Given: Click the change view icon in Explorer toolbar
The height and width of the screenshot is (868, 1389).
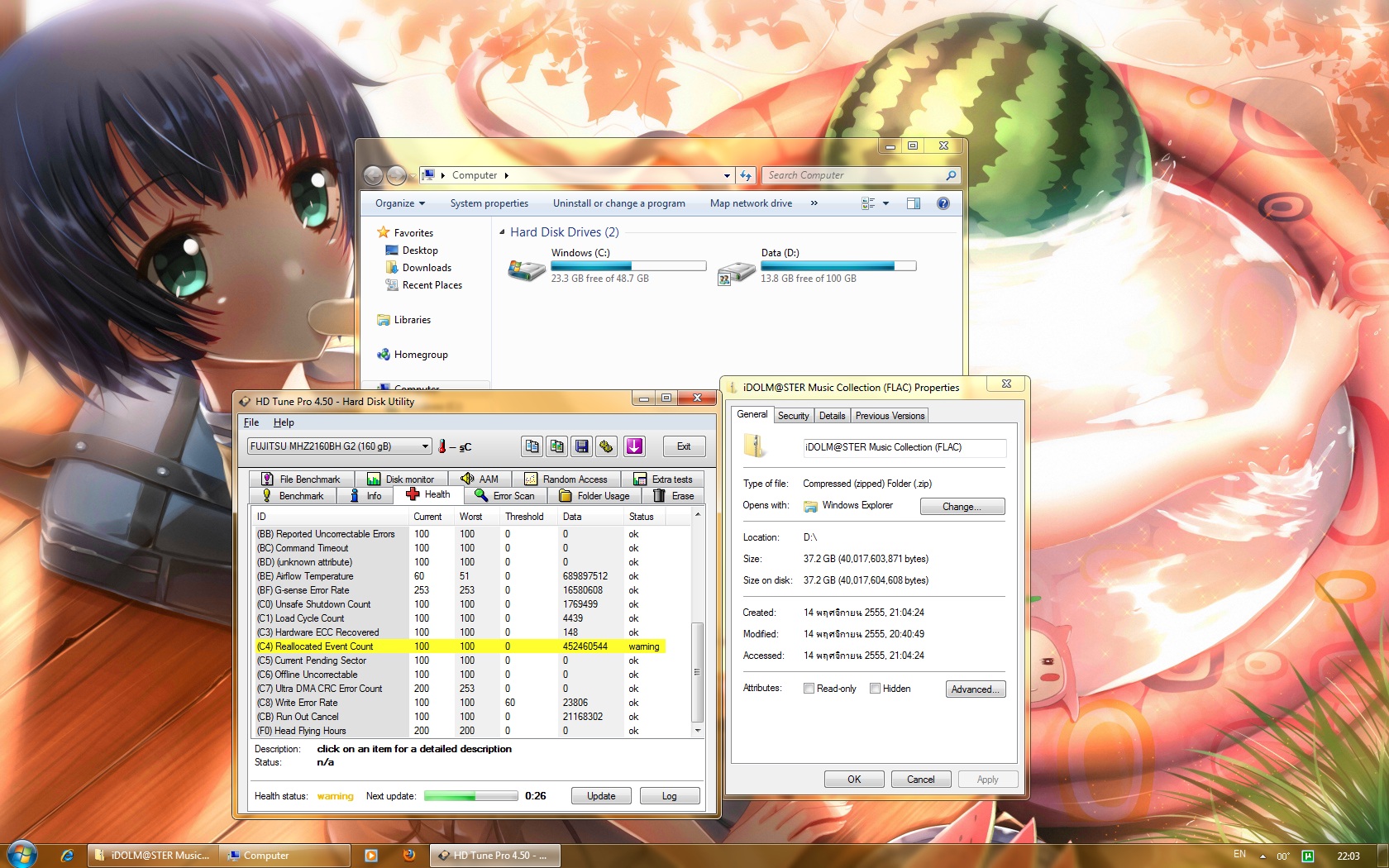Looking at the screenshot, I should (868, 203).
